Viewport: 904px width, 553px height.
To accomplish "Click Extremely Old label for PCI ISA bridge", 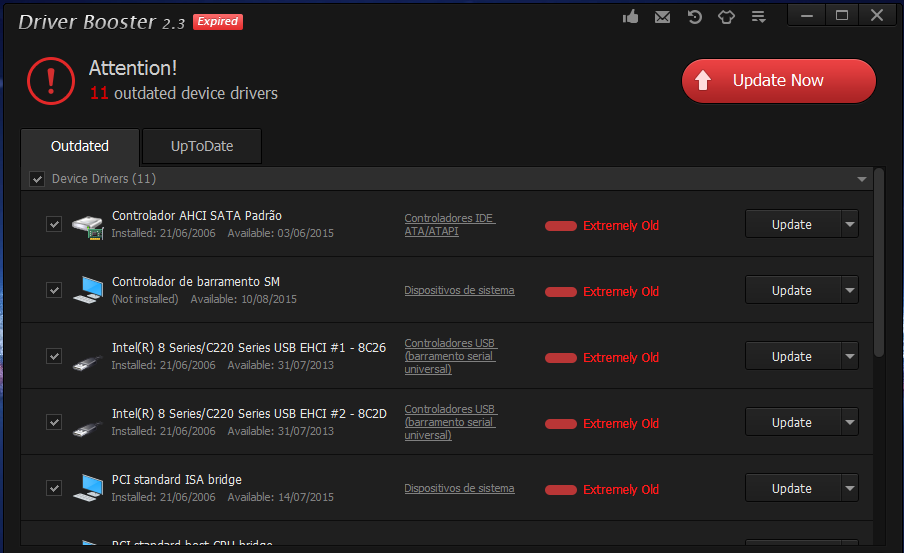I will pos(621,490).
